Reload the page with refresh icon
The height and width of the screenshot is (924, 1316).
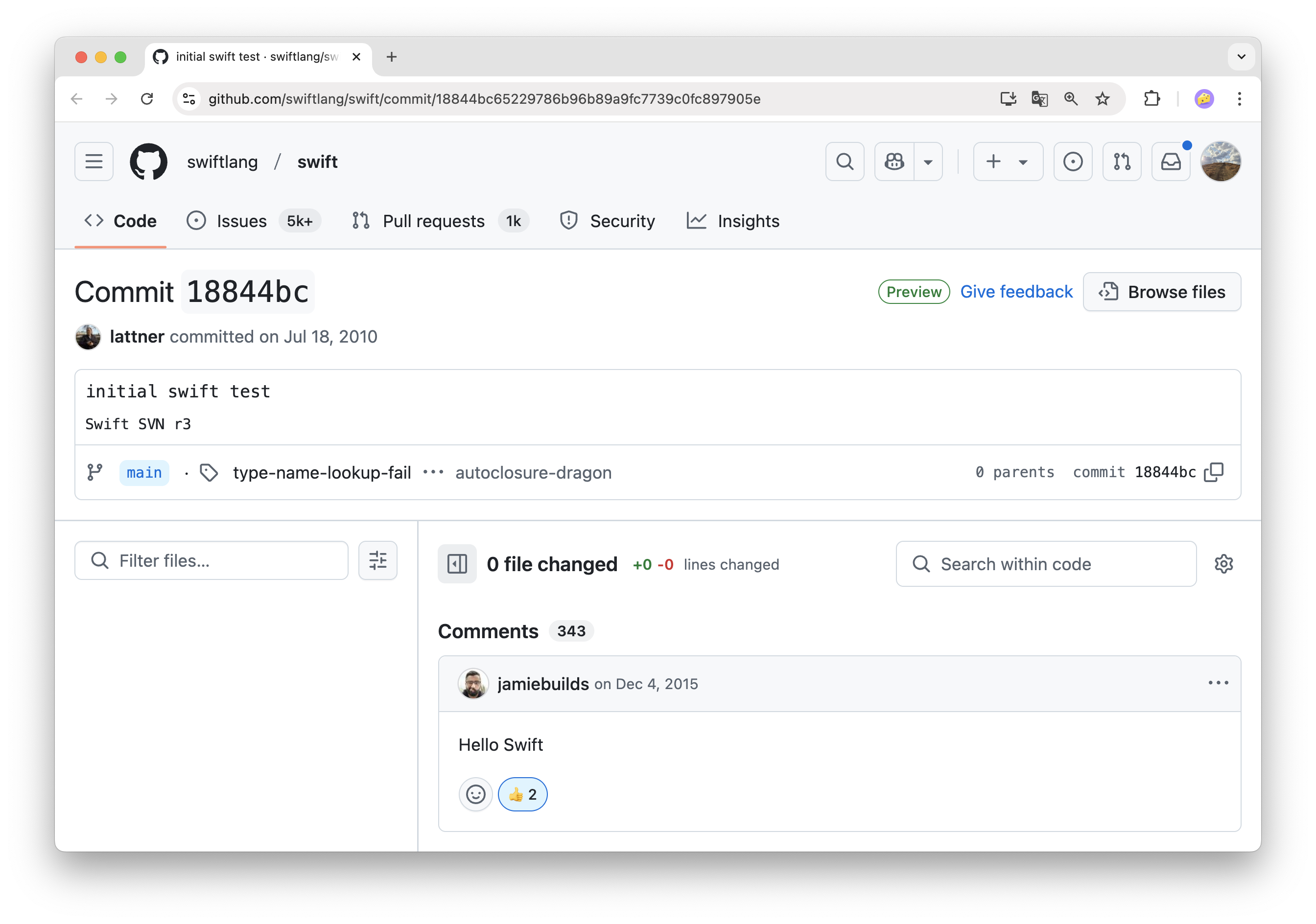pyautogui.click(x=147, y=99)
